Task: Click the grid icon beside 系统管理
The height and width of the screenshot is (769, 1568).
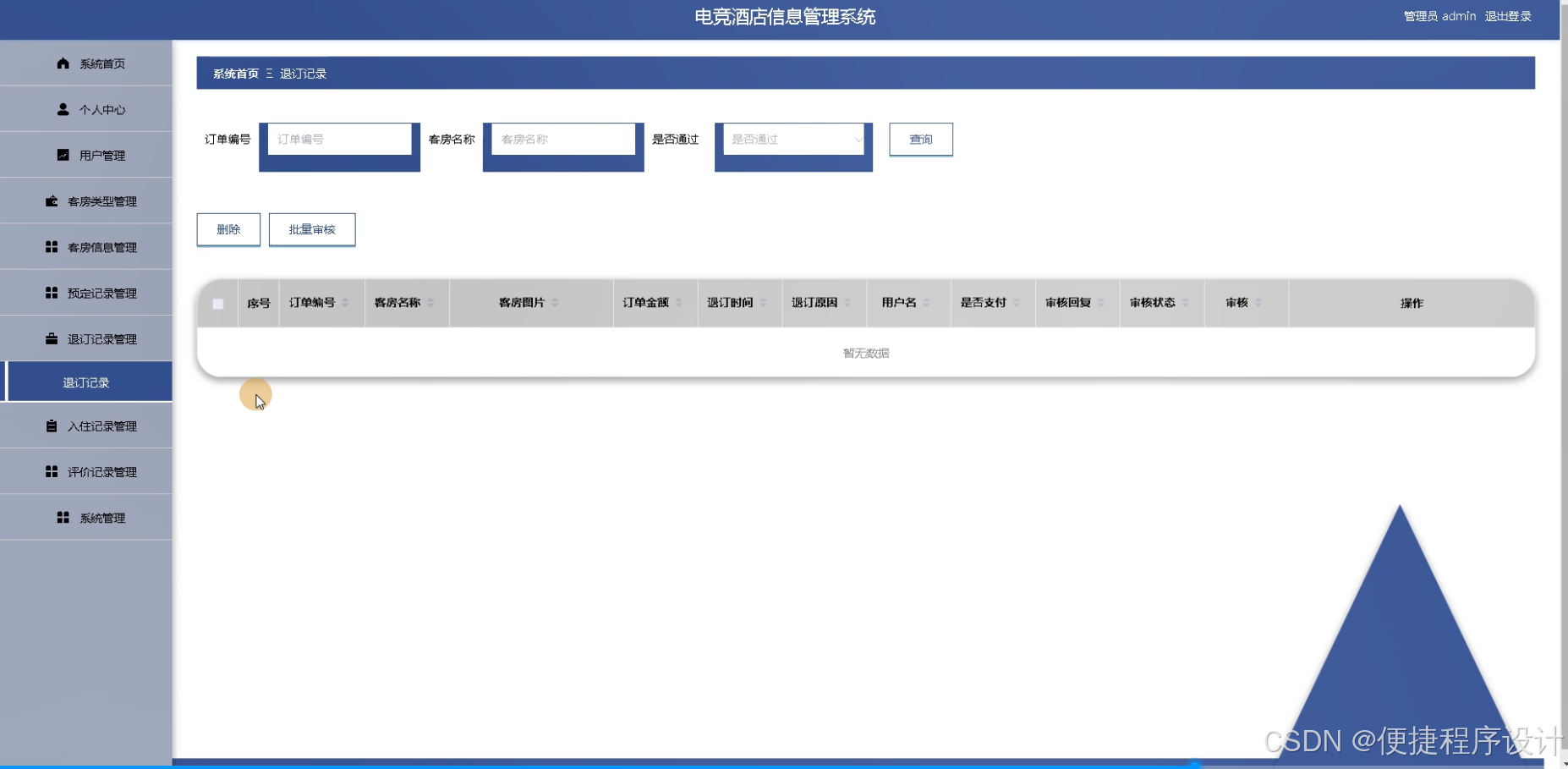Action: click(63, 517)
